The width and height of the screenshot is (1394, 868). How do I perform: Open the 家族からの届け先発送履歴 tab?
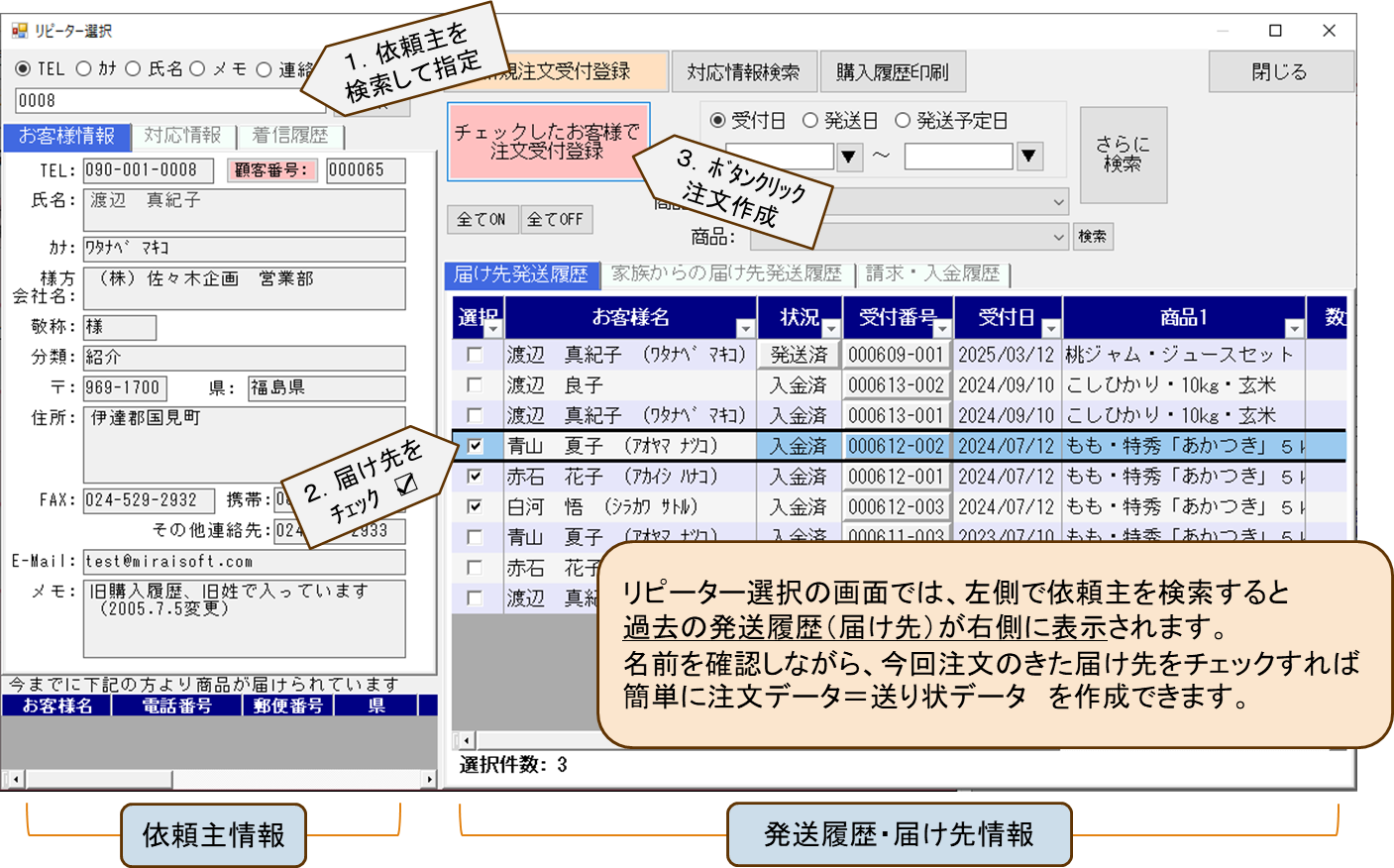[x=726, y=273]
